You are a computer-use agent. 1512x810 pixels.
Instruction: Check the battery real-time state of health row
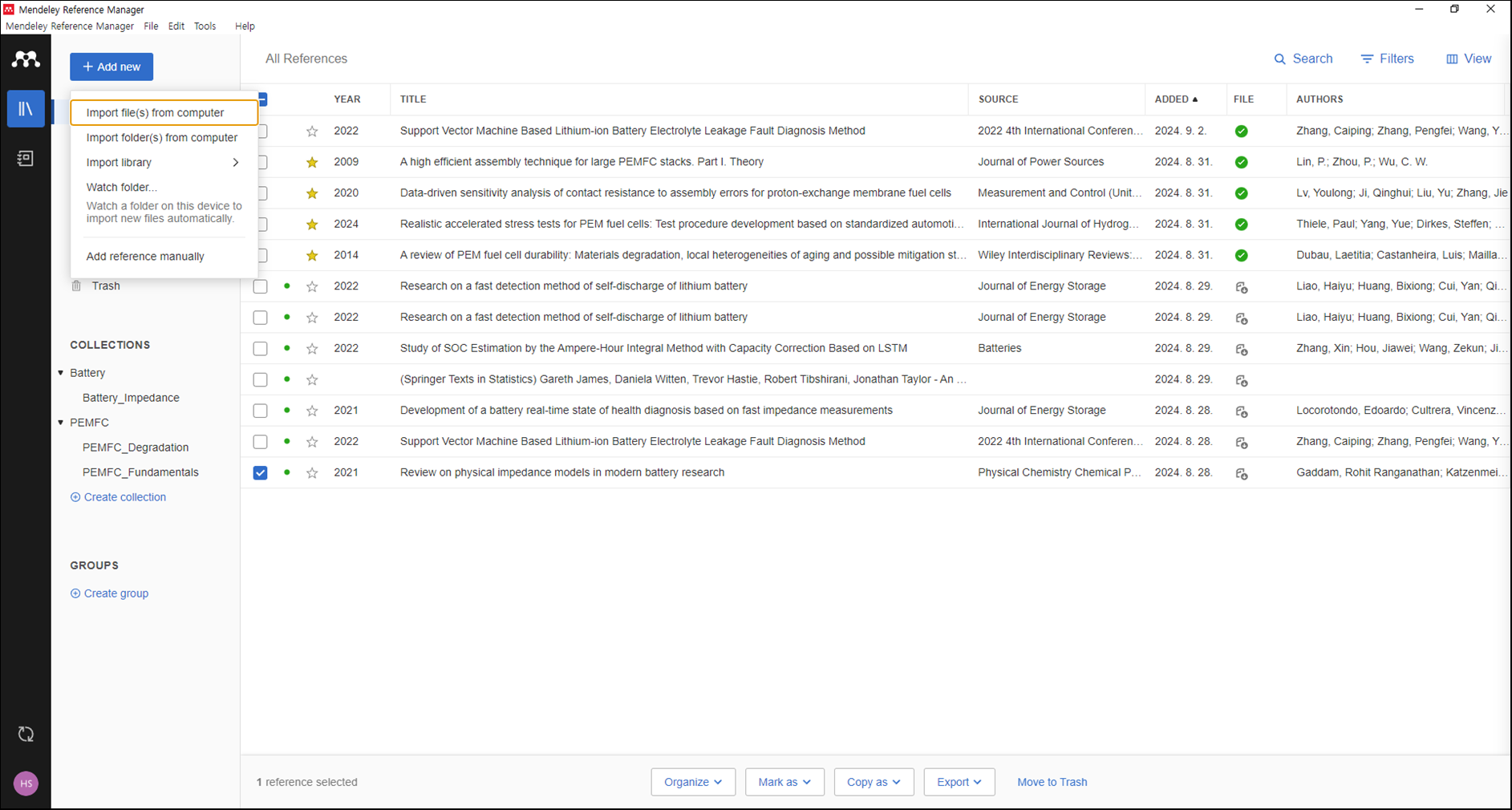point(260,411)
